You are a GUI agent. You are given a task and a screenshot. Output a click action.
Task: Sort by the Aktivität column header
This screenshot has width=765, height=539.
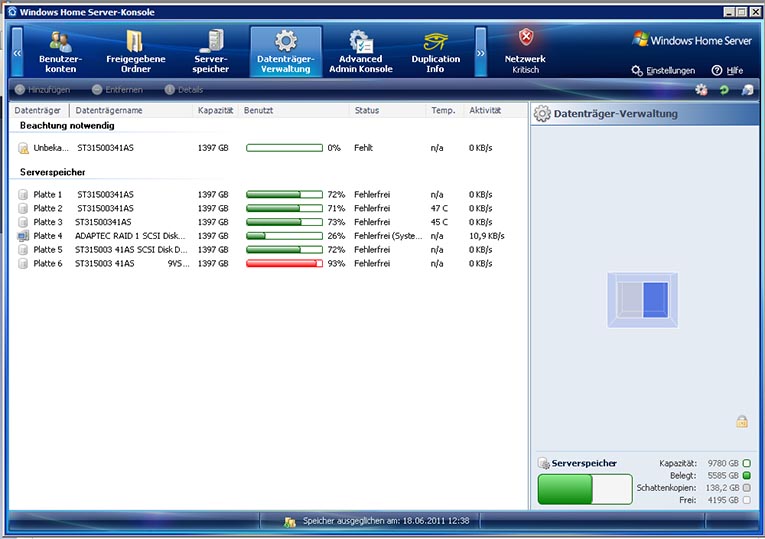(485, 111)
